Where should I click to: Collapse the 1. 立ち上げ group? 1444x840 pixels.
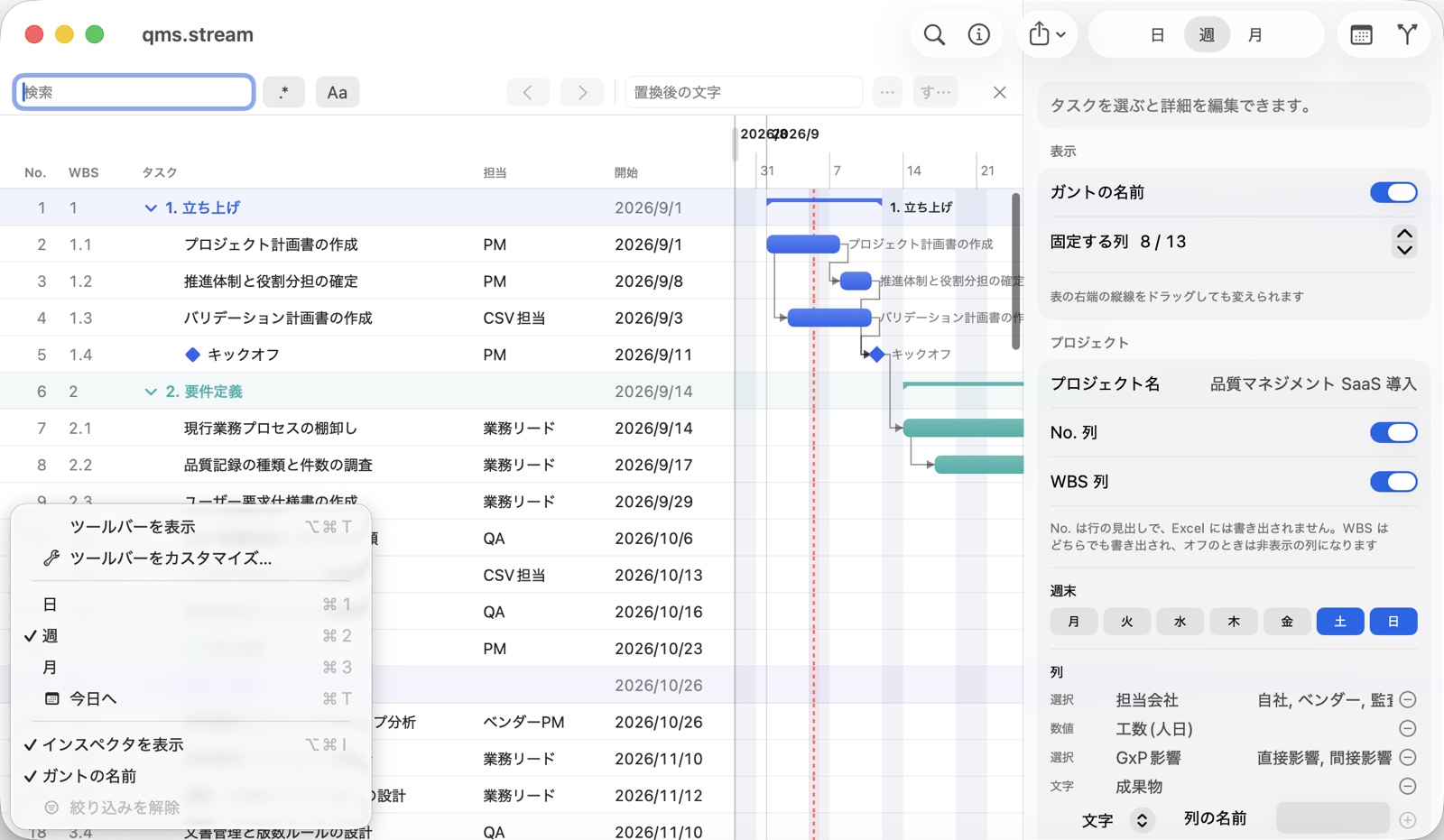click(x=151, y=208)
